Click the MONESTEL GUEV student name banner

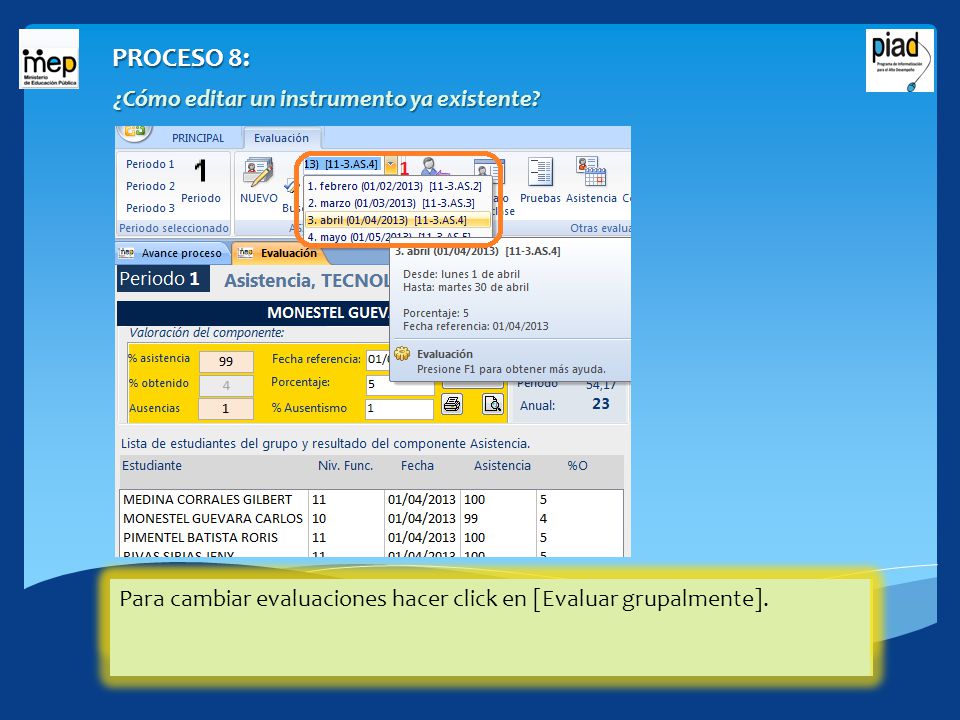tap(253, 313)
